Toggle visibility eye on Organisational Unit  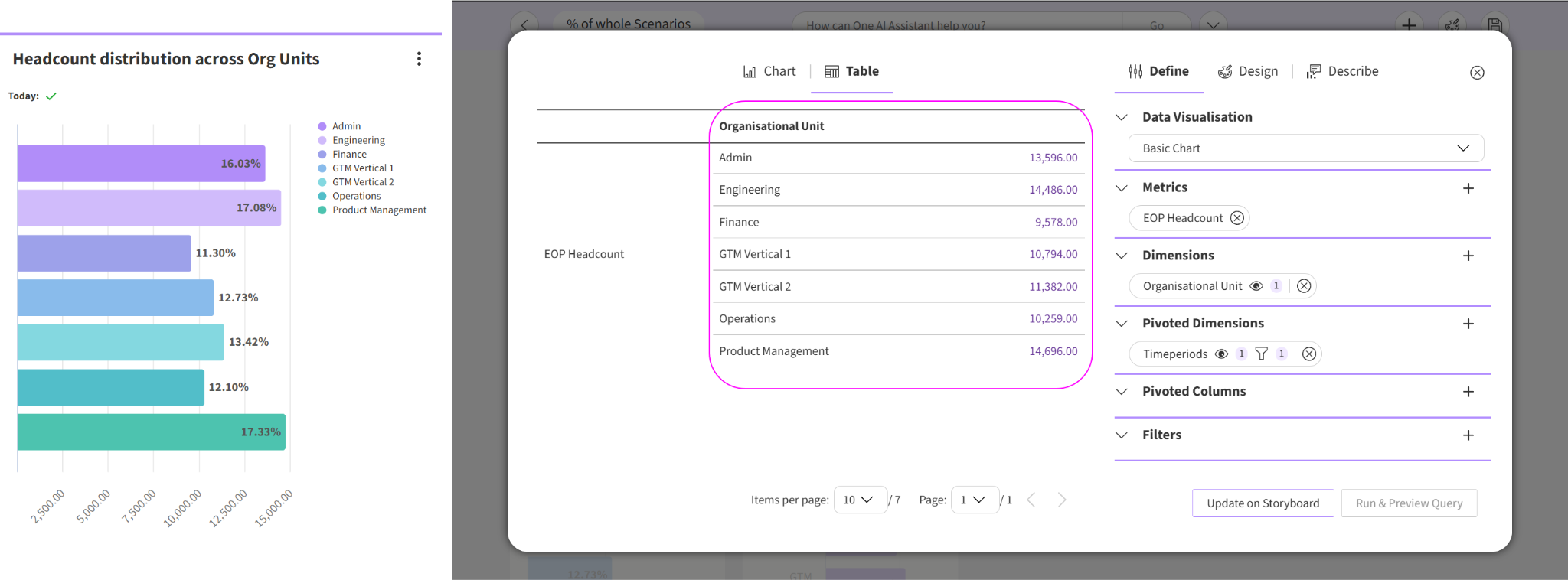(1256, 286)
